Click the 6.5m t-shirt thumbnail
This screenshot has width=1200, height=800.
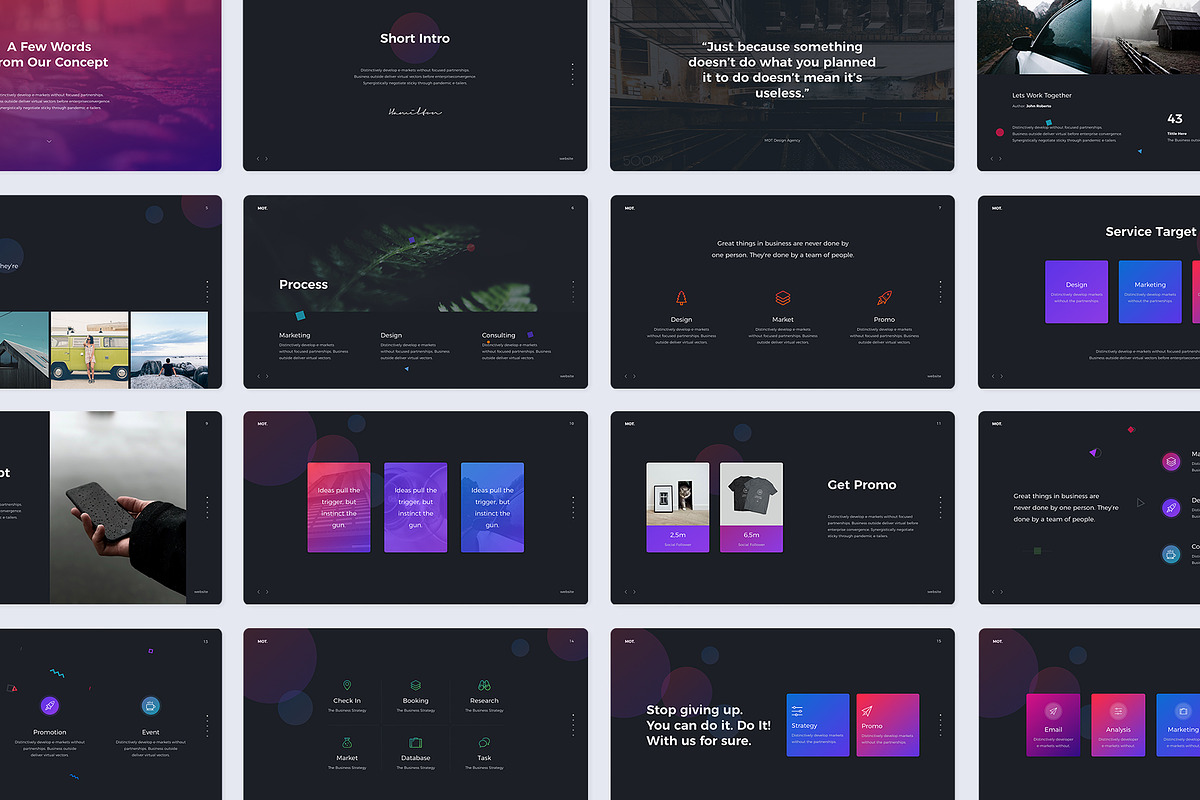pos(751,494)
